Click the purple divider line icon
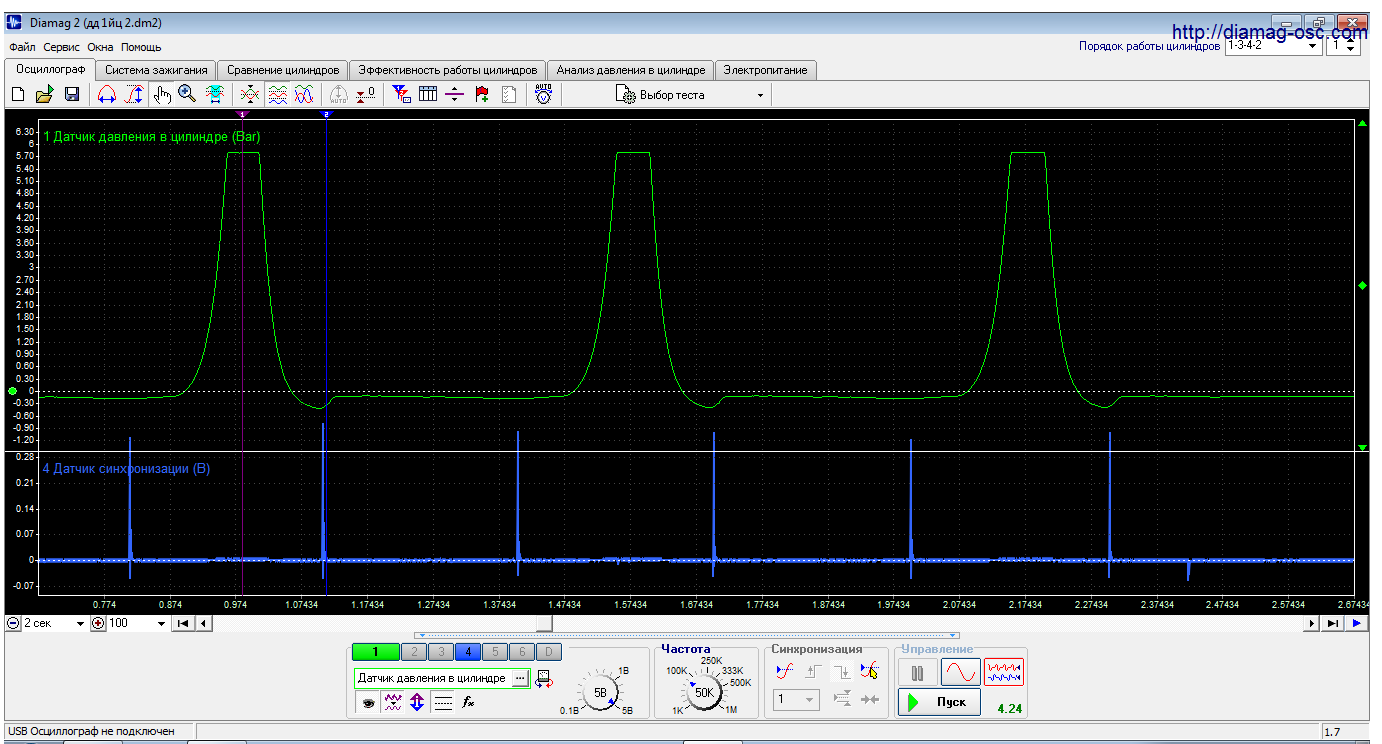This screenshot has width=1382, height=744. (455, 94)
